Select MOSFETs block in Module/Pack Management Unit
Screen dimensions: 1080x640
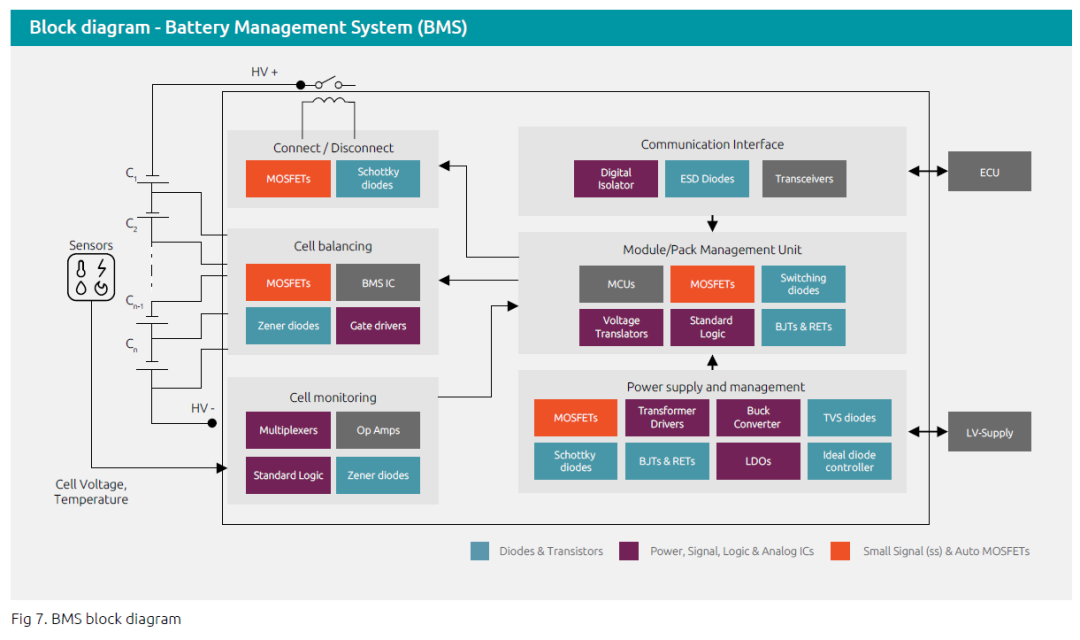[x=712, y=284]
